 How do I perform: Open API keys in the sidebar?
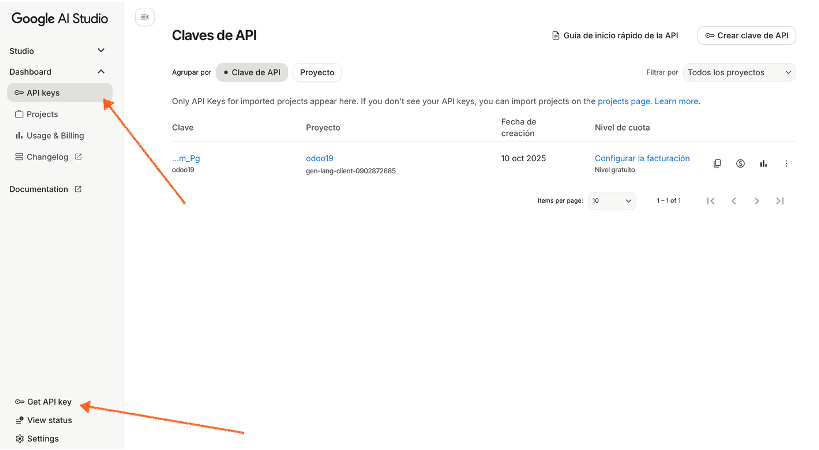pos(60,92)
